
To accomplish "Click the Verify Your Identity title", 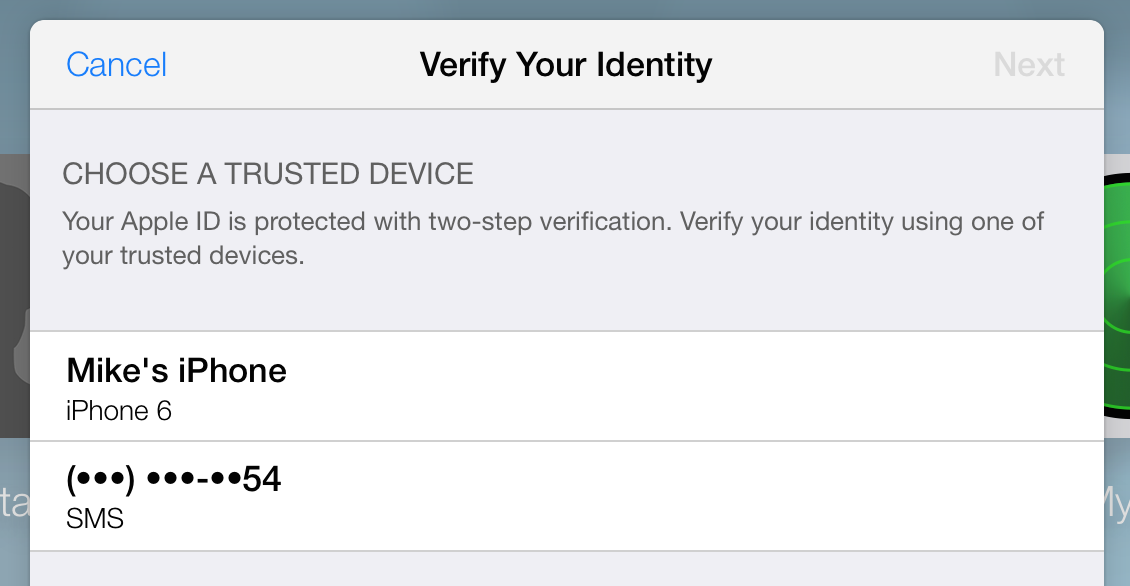I will pyautogui.click(x=566, y=65).
